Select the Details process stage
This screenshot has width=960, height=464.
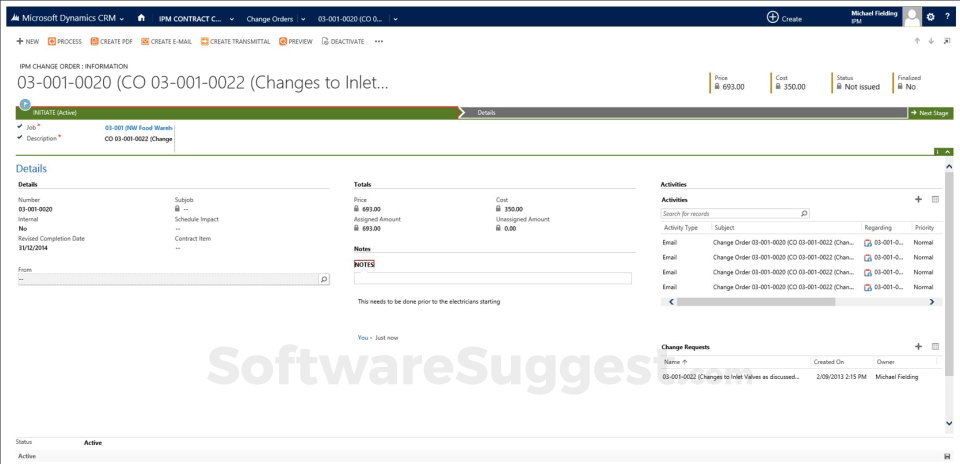click(x=683, y=113)
